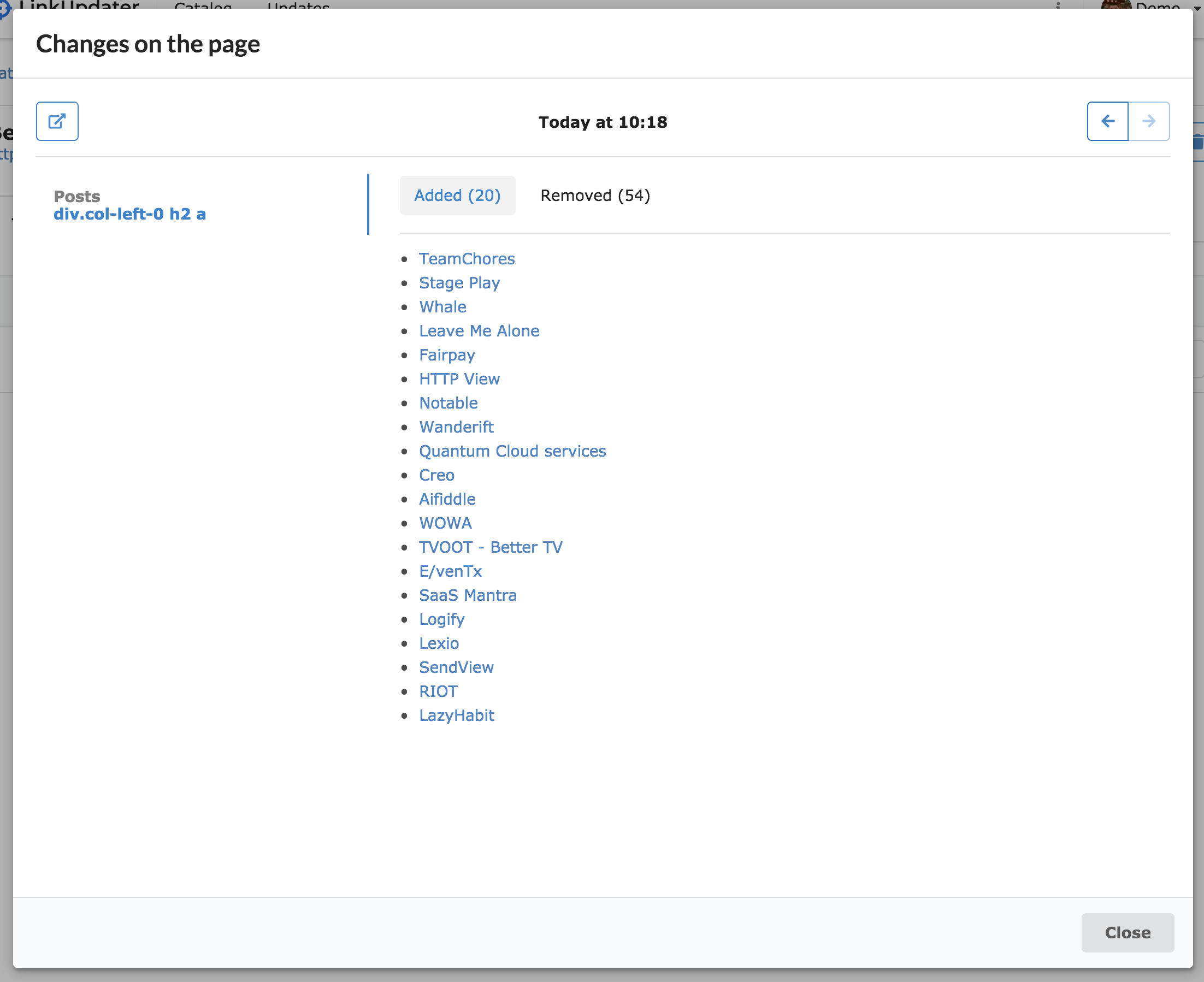The width and height of the screenshot is (1204, 982).
Task: Click the Close button
Action: pyautogui.click(x=1127, y=932)
